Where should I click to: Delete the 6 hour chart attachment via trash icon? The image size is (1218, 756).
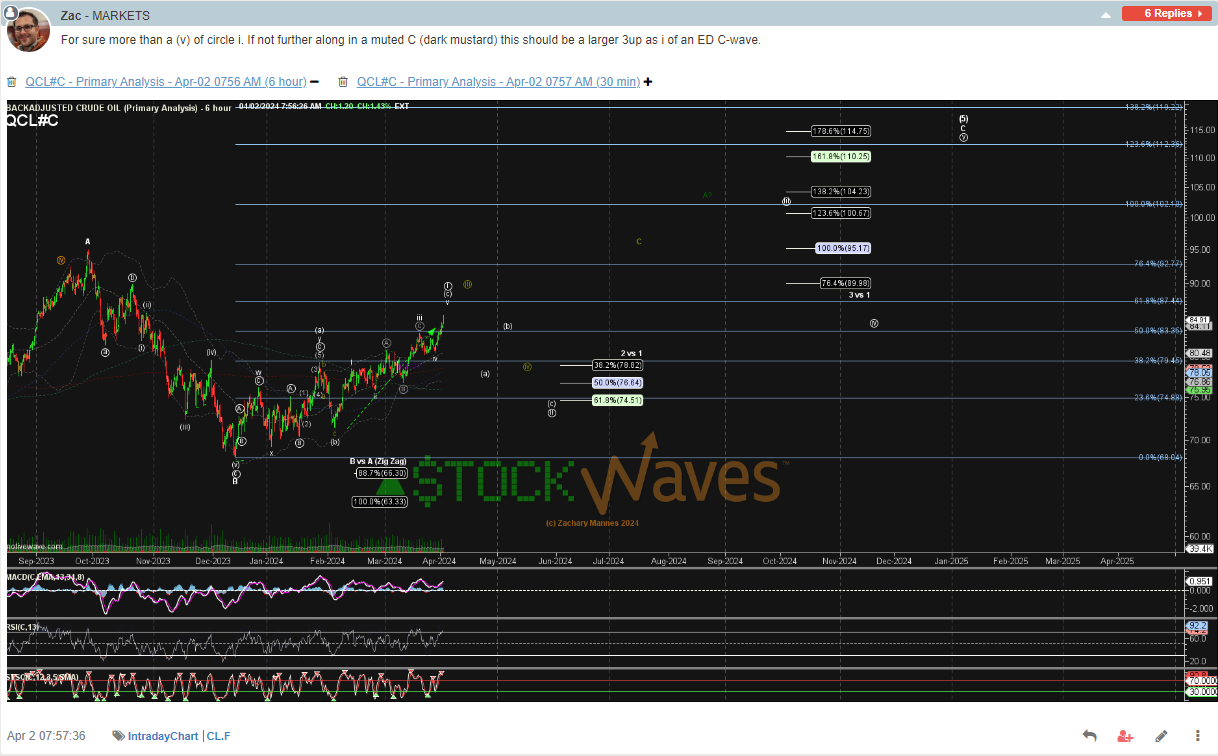click(x=12, y=82)
